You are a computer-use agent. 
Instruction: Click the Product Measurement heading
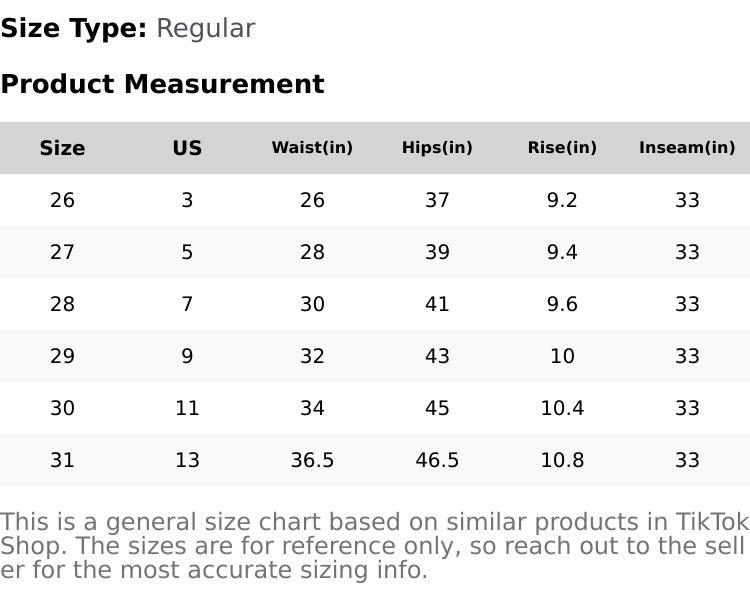tap(162, 84)
